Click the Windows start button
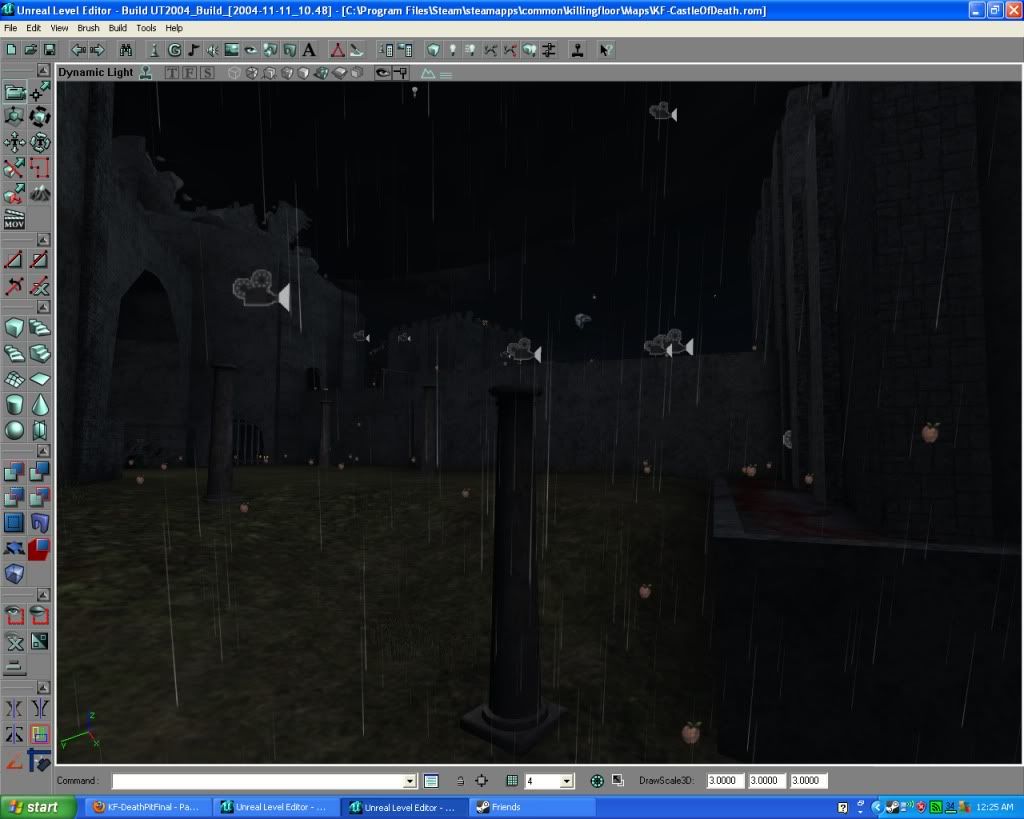 click(33, 807)
